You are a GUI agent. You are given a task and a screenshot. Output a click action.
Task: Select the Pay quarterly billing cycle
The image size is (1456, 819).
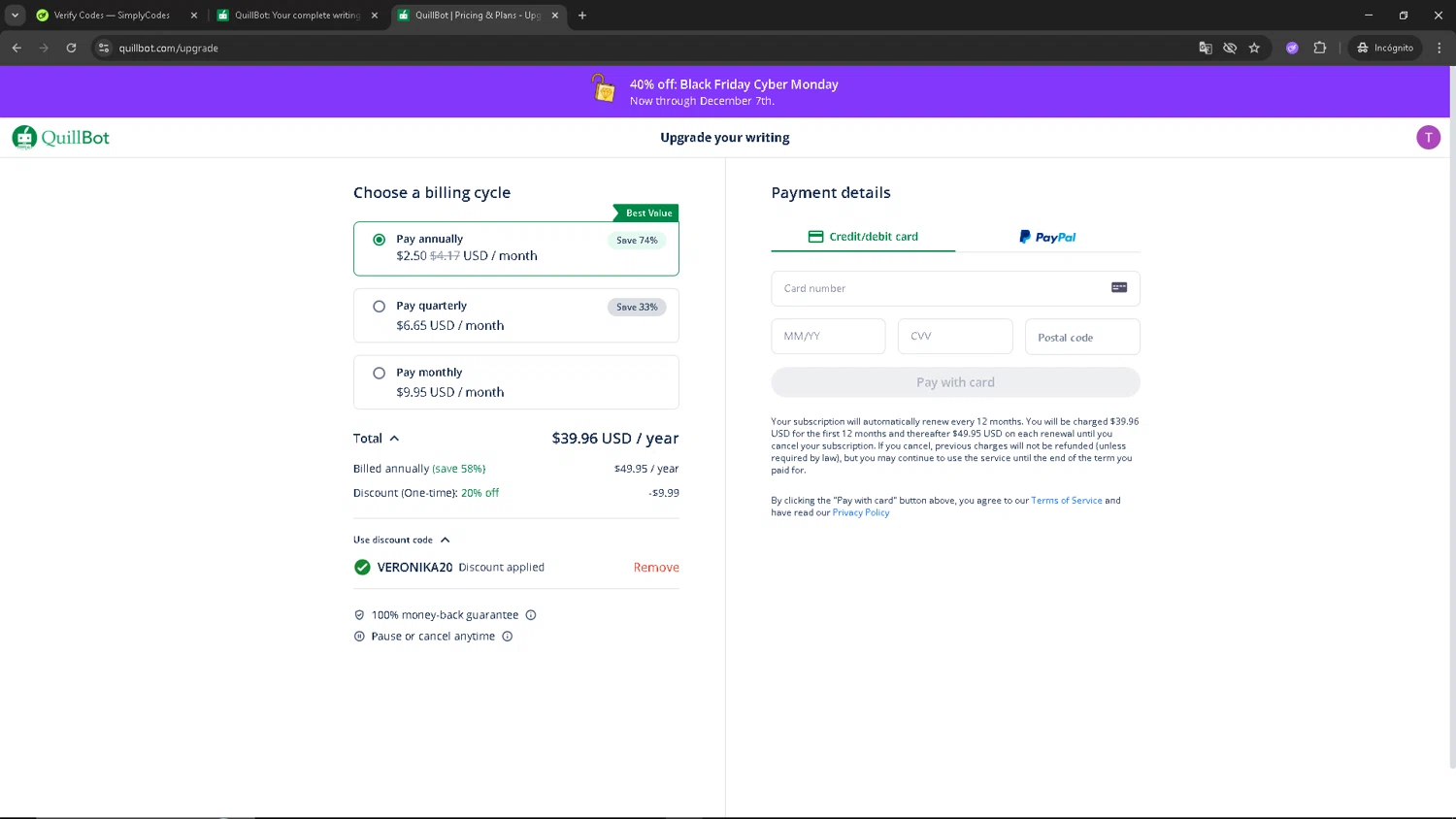[380, 307]
